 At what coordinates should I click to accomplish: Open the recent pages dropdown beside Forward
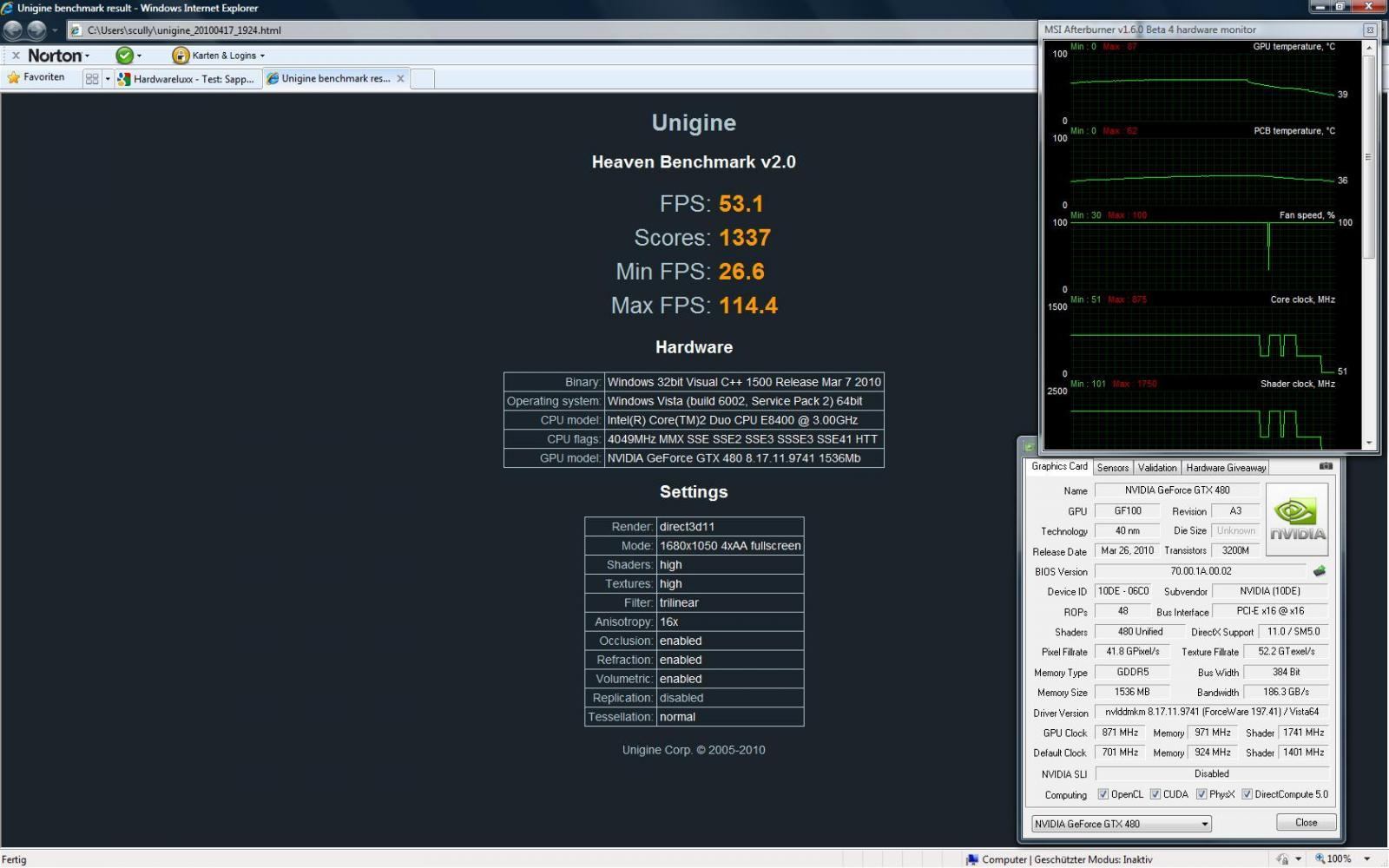point(55,30)
